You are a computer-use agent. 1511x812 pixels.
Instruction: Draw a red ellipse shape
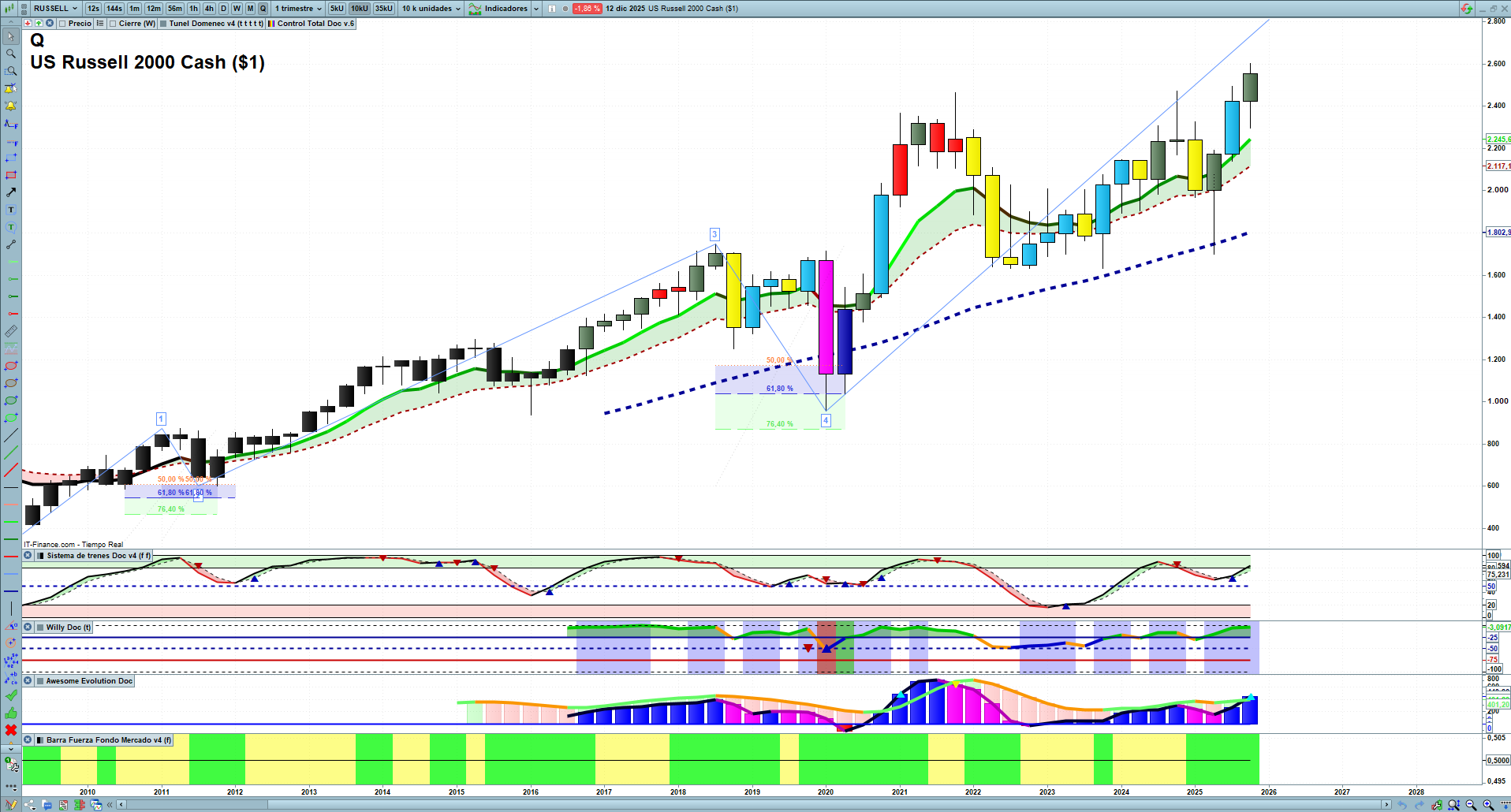tap(11, 366)
